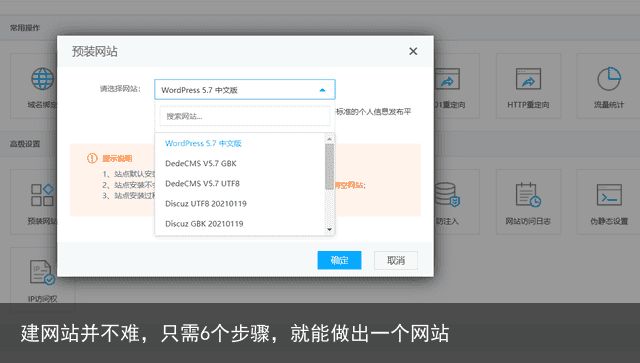Screen dimensions: 640x363
Task: Click the orange 提示说明 info icon
Action: [92, 158]
